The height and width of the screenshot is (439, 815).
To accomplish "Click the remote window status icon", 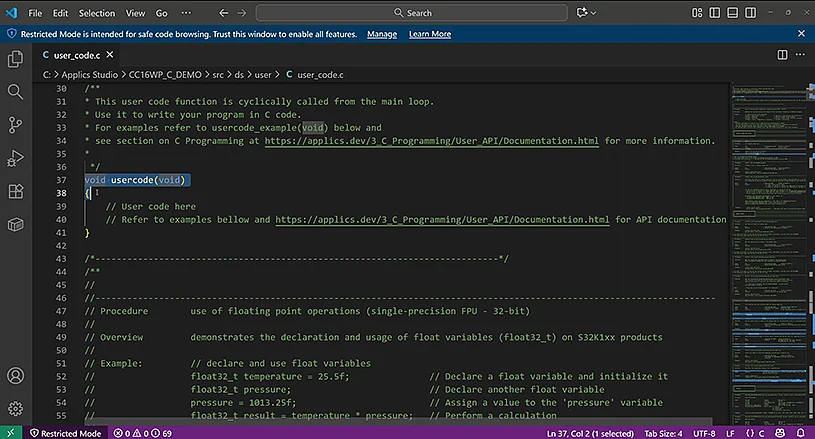I will pos(11,433).
